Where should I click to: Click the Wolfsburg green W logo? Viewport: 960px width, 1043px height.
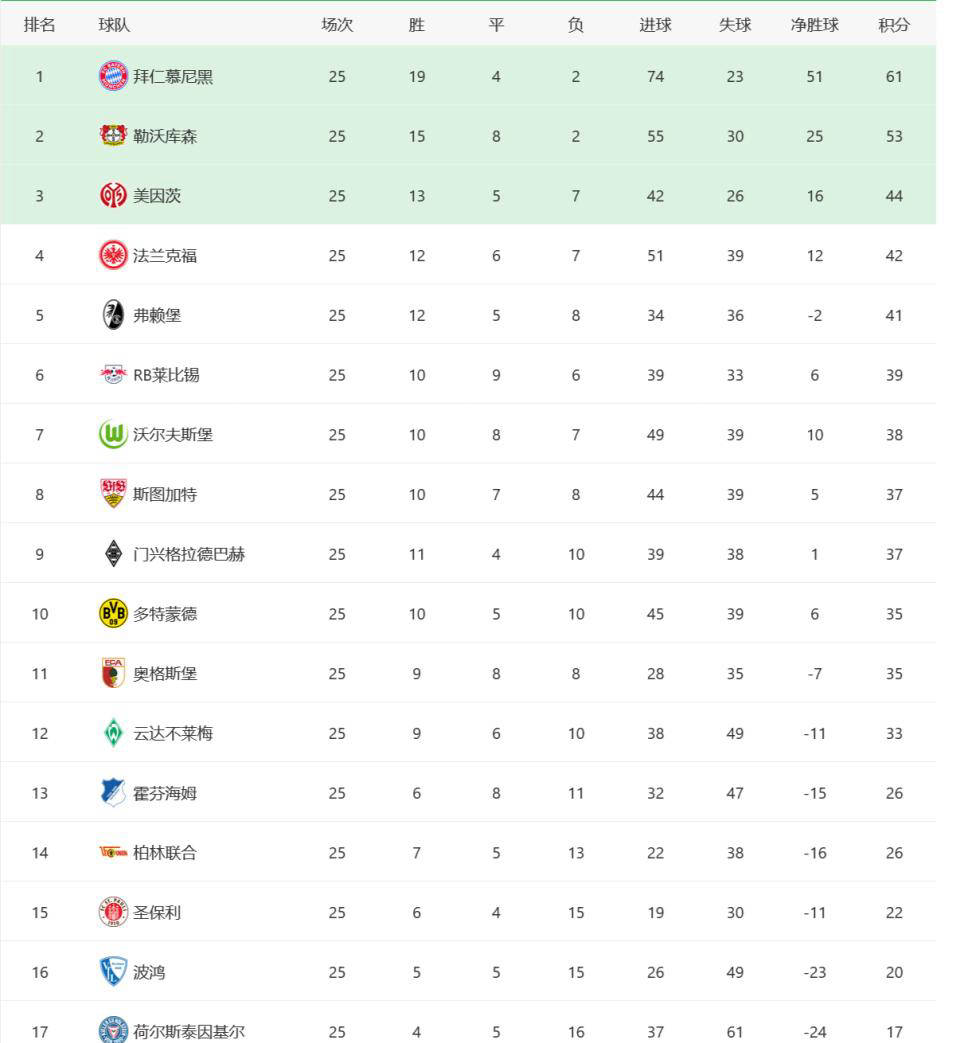tap(113, 434)
